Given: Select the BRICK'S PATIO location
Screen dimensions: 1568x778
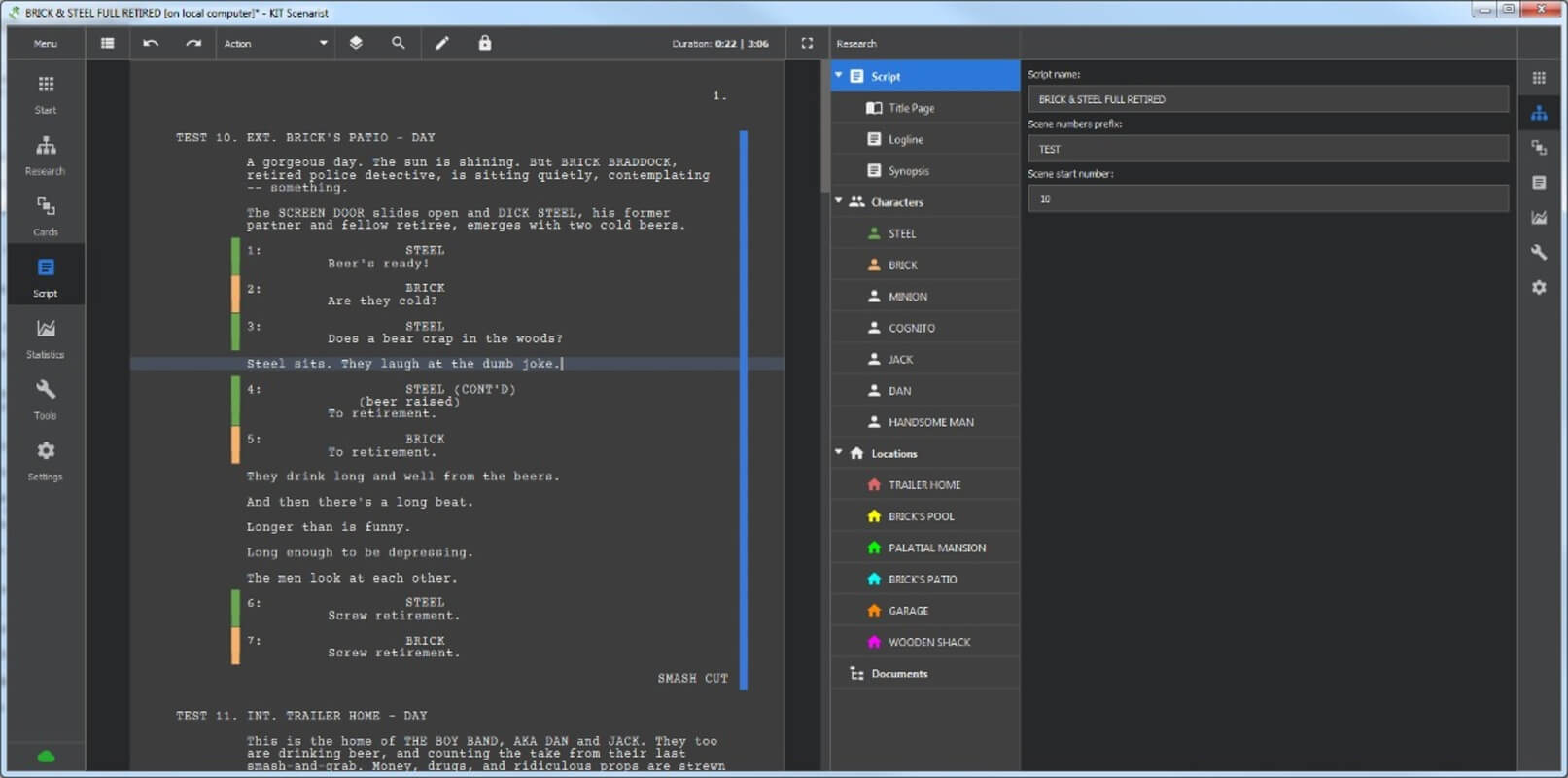Looking at the screenshot, I should (922, 580).
